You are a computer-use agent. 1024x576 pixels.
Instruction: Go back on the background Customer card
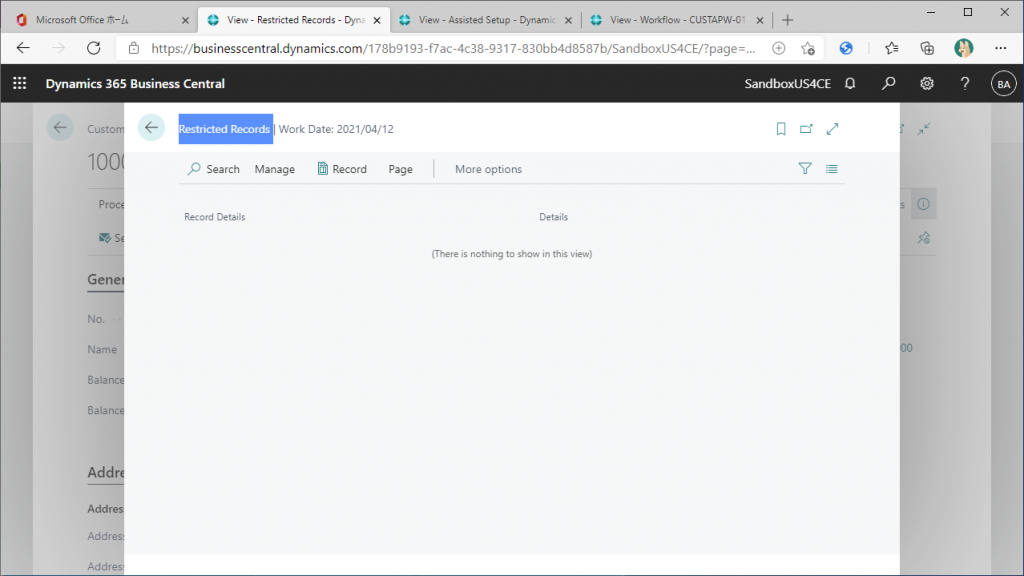click(60, 128)
